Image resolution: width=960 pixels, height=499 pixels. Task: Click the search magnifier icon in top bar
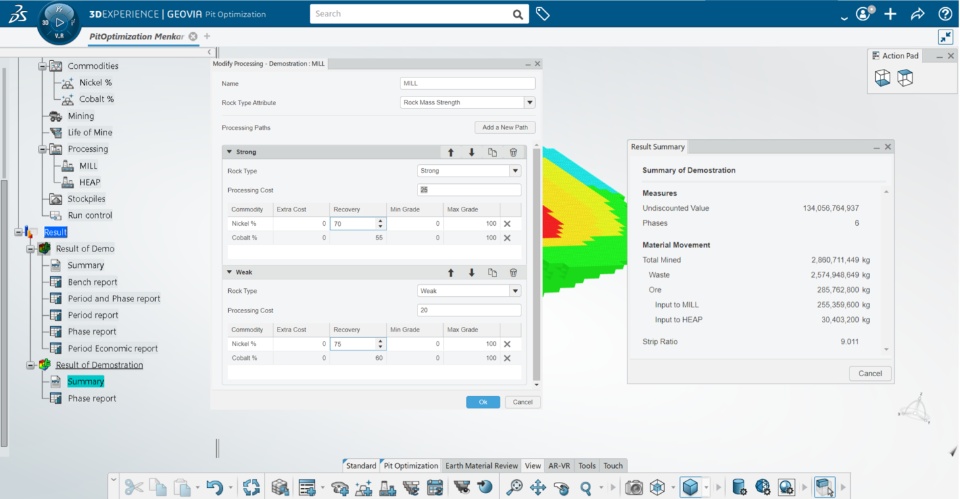(x=517, y=14)
